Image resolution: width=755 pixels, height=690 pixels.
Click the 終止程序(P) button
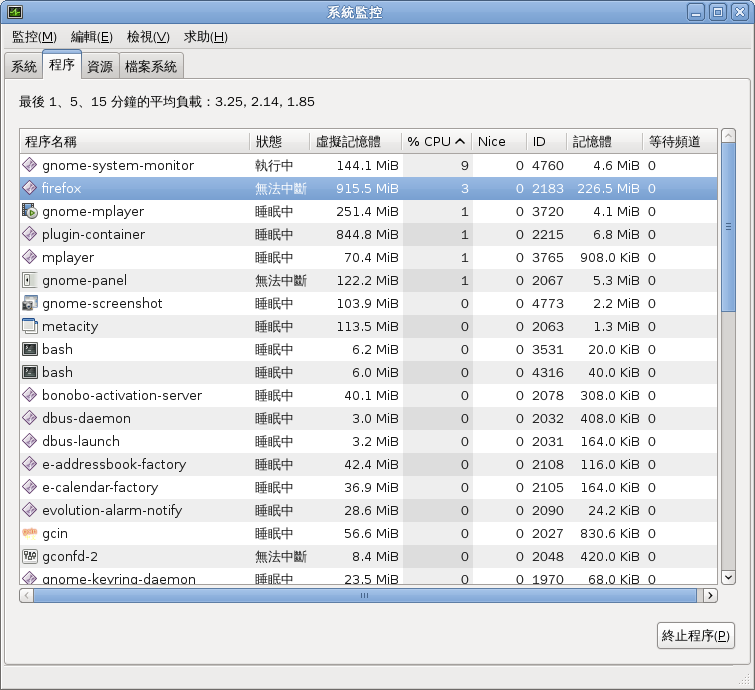tap(695, 636)
